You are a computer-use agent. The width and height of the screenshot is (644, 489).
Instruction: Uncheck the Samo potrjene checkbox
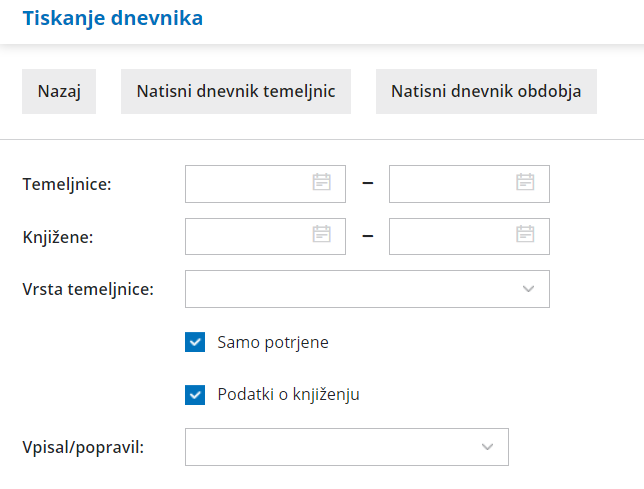[x=195, y=342]
